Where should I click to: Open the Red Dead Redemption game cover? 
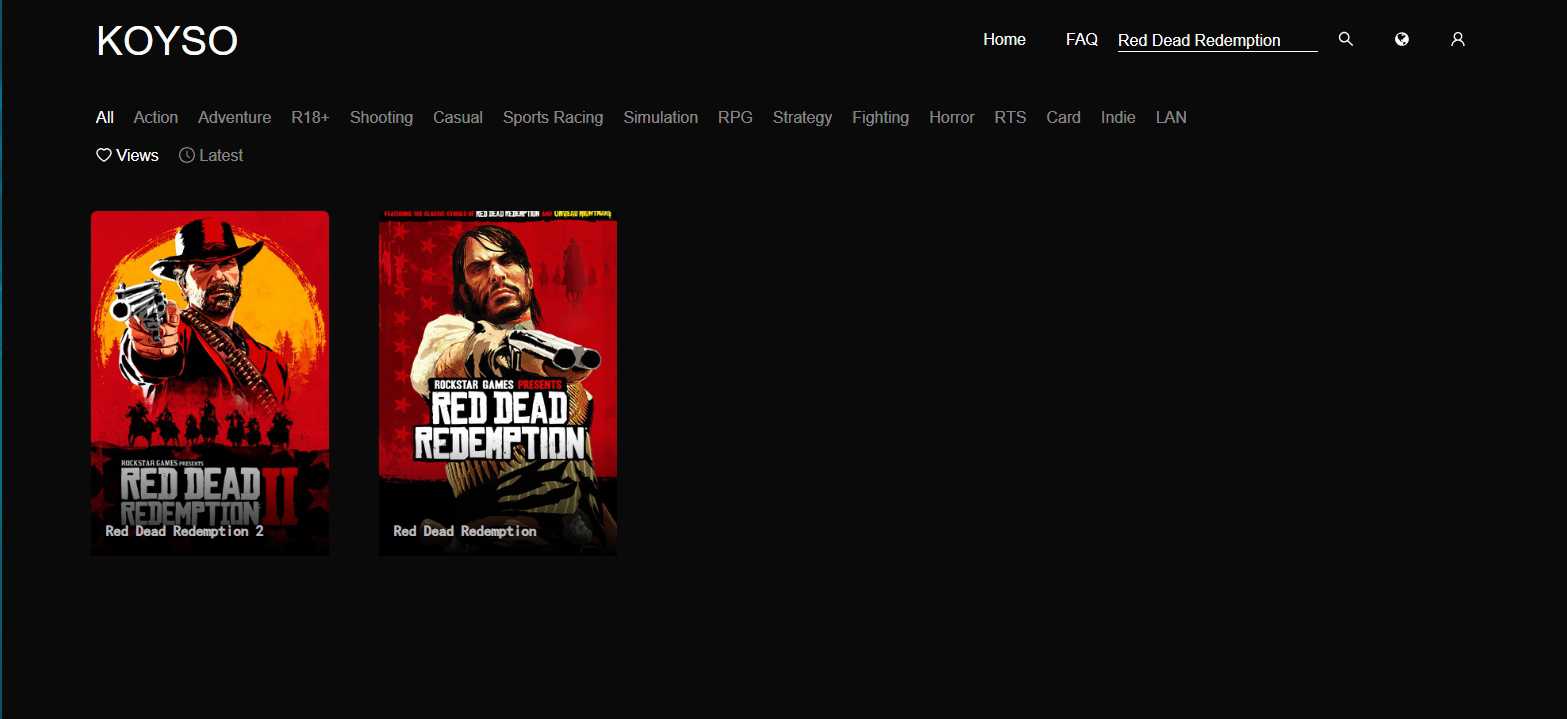click(x=498, y=383)
